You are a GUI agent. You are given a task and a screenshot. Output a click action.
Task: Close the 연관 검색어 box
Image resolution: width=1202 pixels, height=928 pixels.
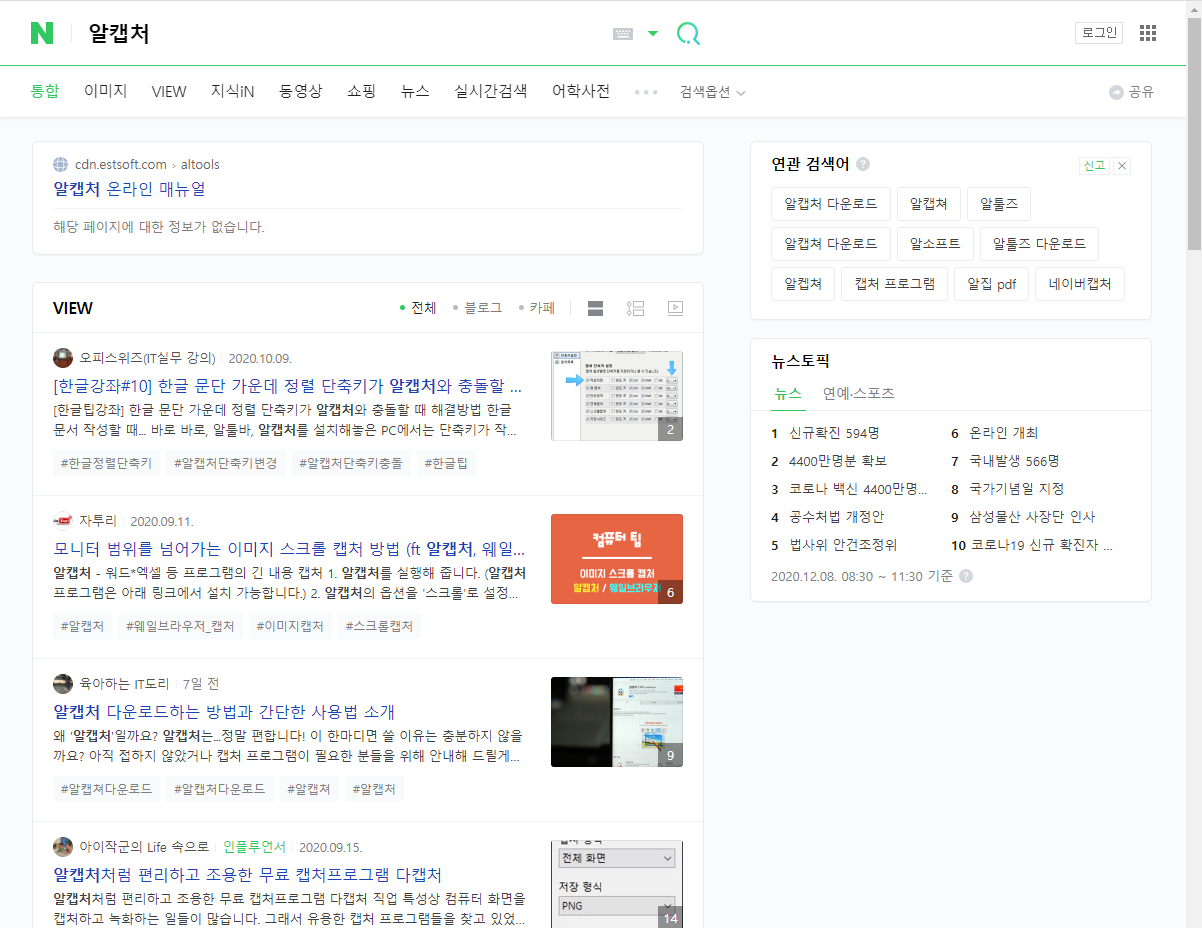pos(1122,165)
